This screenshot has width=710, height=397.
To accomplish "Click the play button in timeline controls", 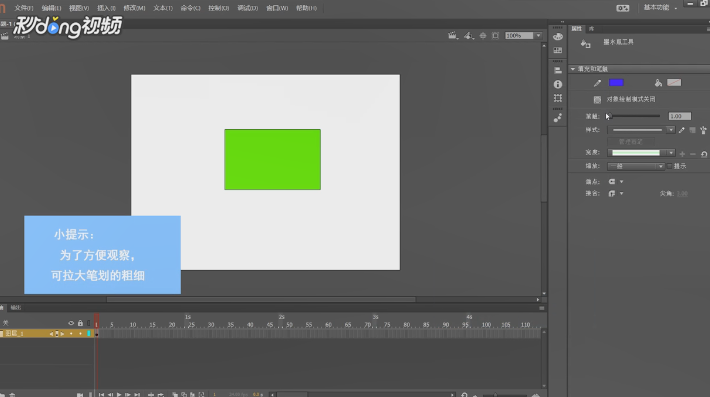I will (119, 394).
